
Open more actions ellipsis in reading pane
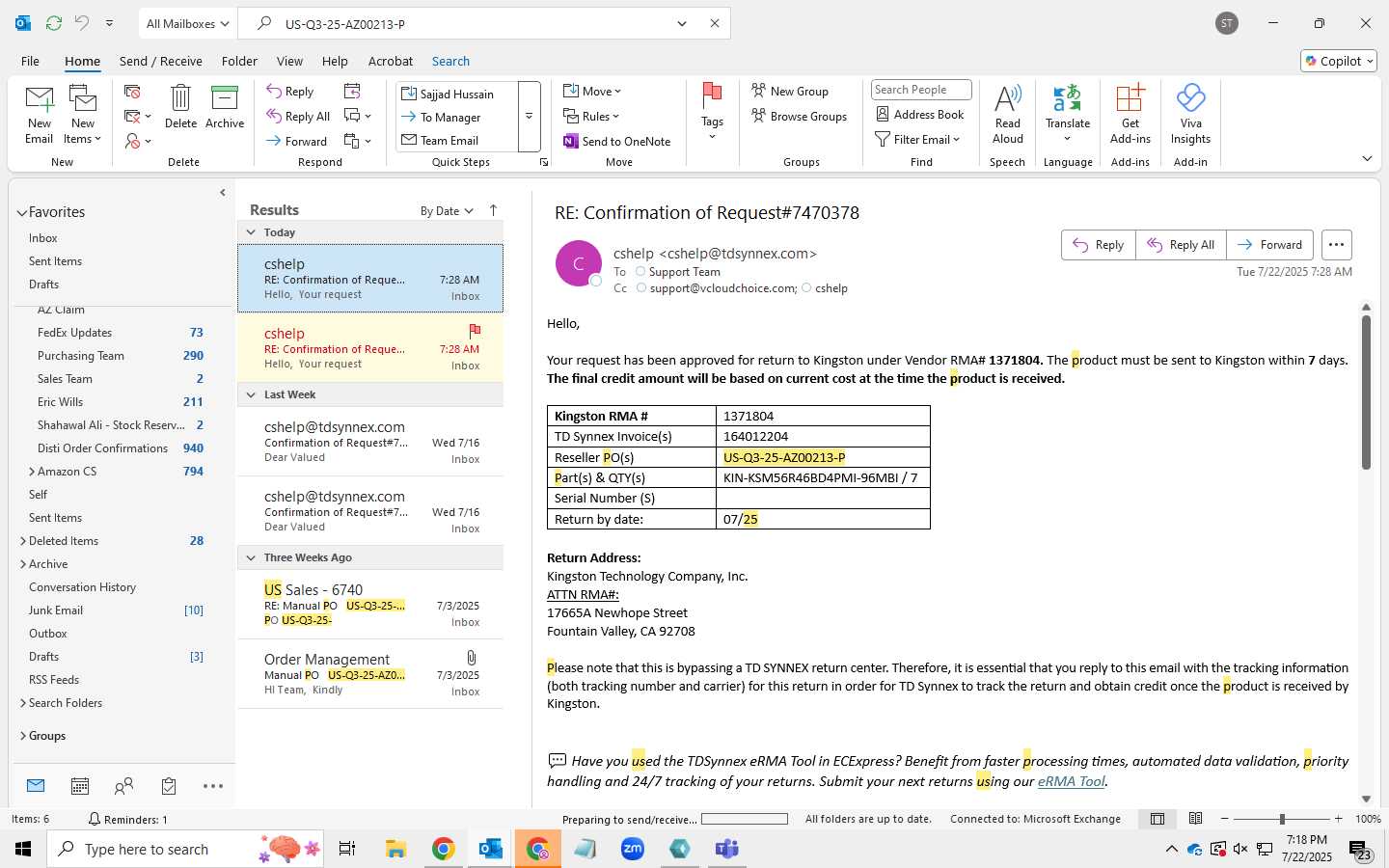(x=1336, y=245)
